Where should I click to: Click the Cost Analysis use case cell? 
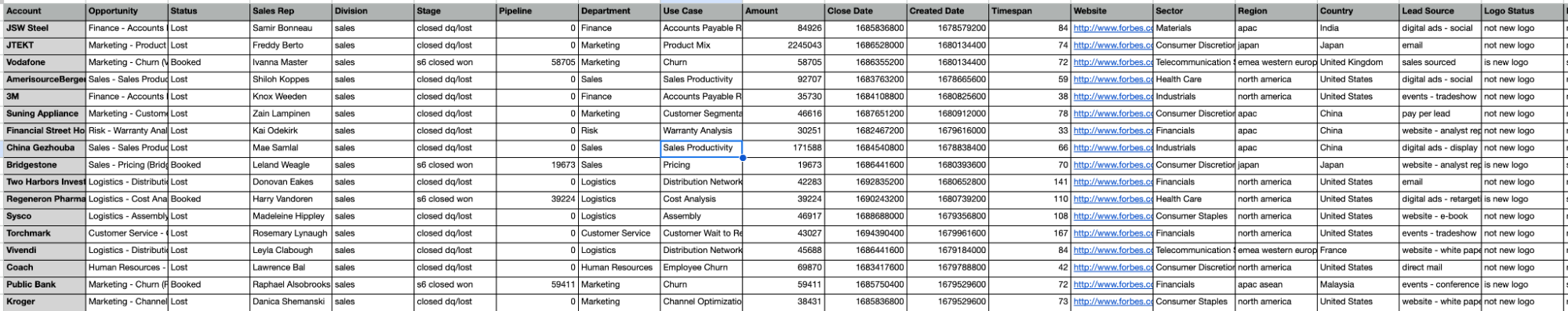click(x=701, y=199)
